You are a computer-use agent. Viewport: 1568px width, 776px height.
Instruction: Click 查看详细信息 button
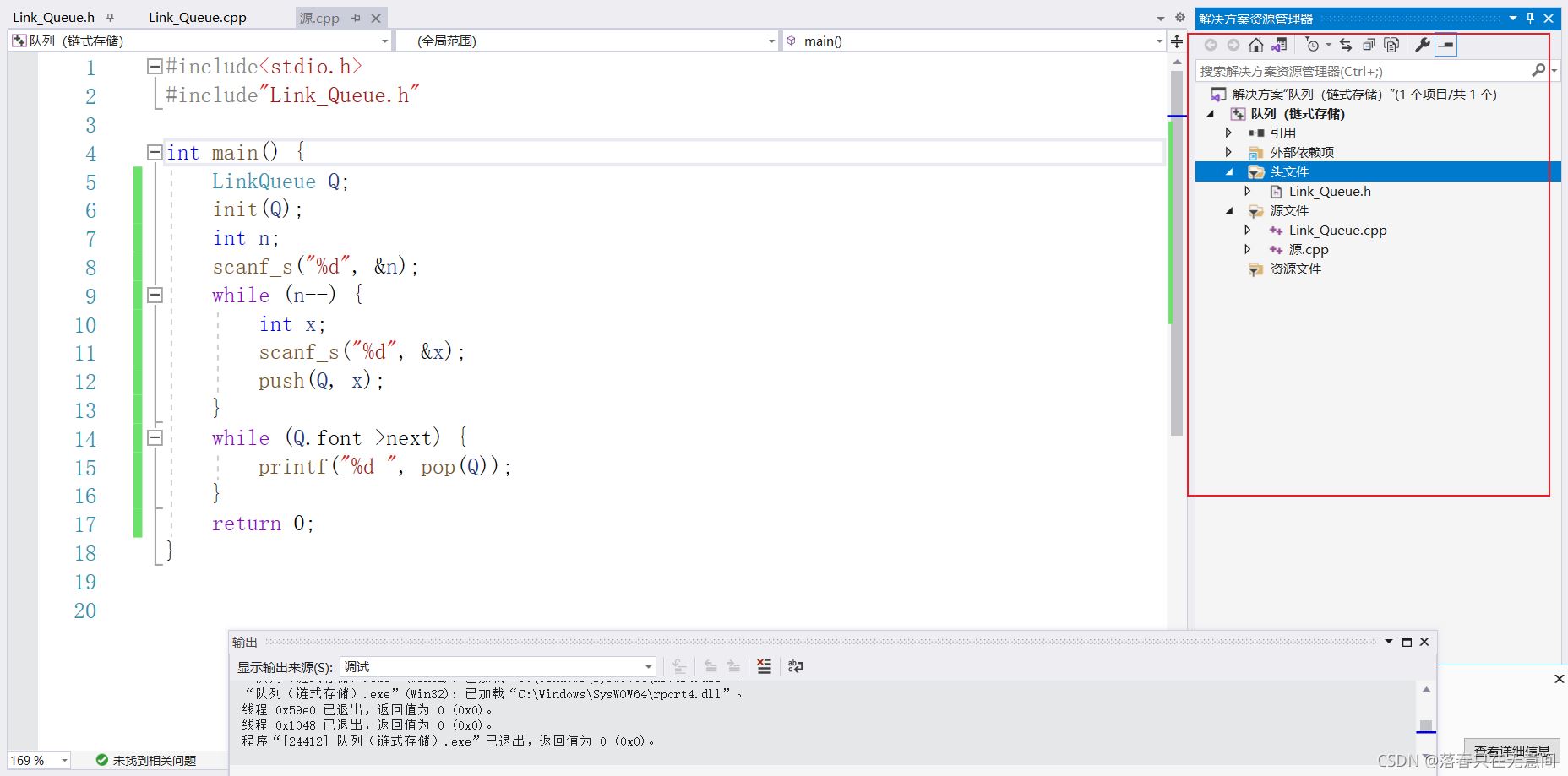tap(1512, 750)
